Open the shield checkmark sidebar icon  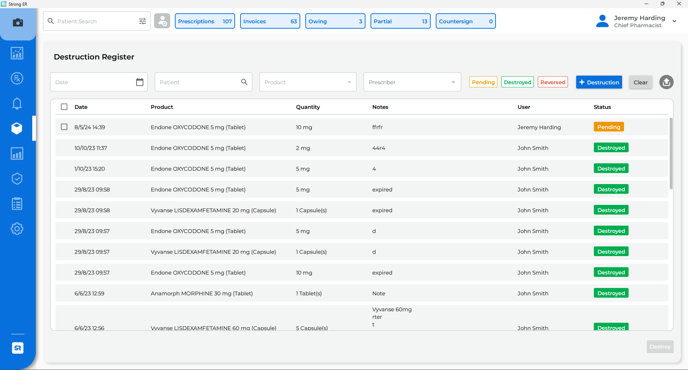point(17,179)
